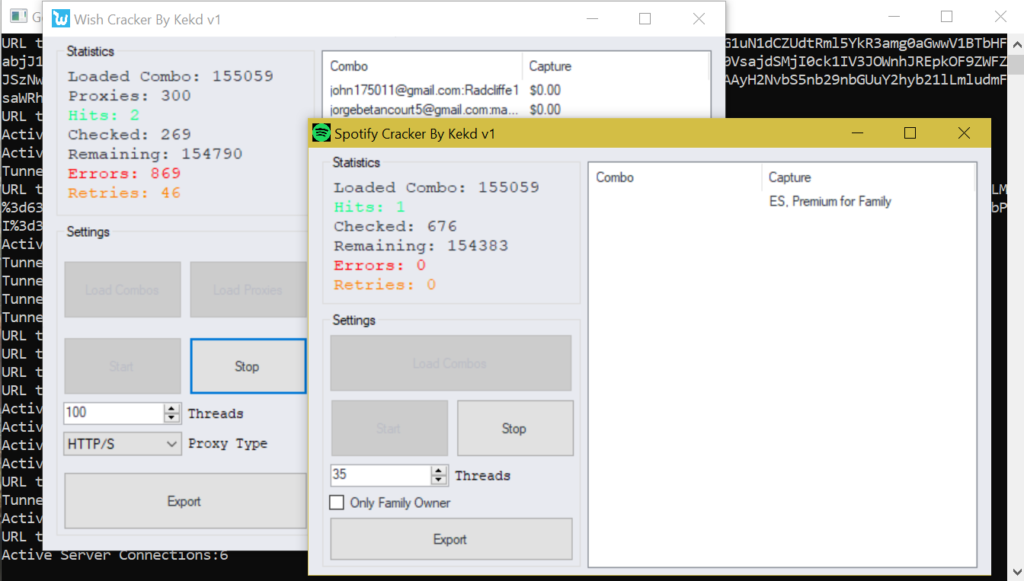The image size is (1024, 581).
Task: Click Stop in the Wish Cracker window
Action: pos(248,366)
